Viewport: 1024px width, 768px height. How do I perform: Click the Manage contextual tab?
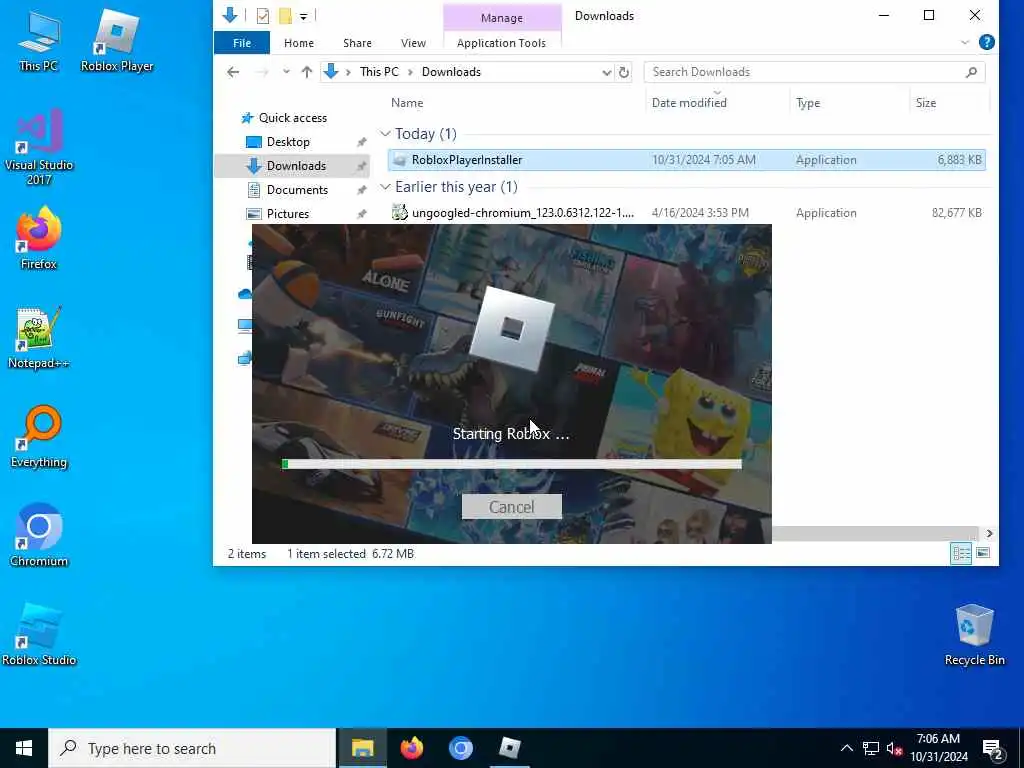coord(502,18)
